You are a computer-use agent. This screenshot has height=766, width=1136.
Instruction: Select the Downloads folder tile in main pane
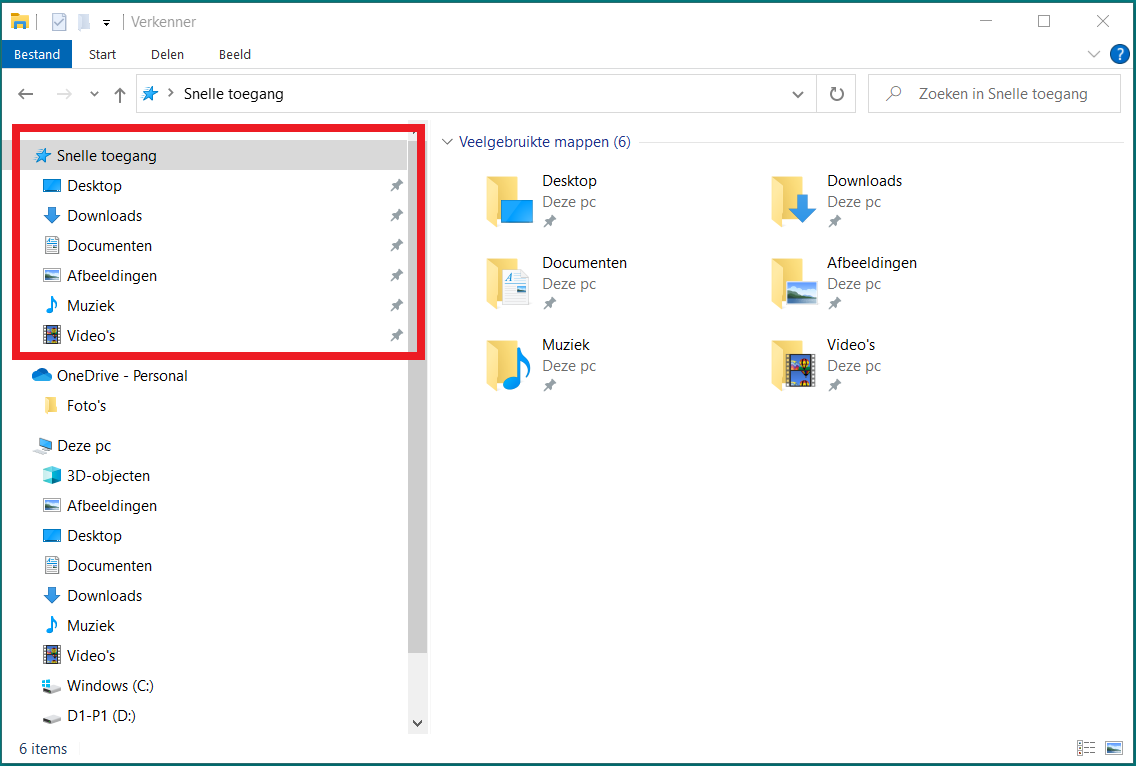coord(838,201)
